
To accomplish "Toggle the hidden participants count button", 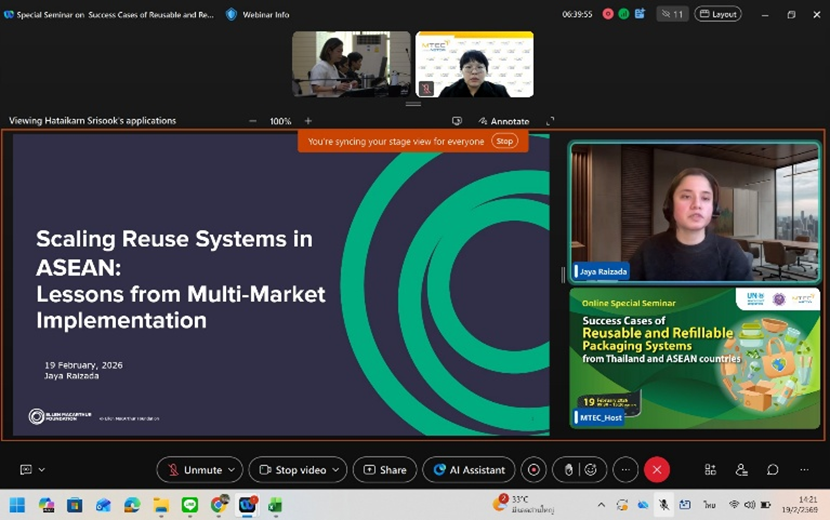I will pyautogui.click(x=671, y=14).
